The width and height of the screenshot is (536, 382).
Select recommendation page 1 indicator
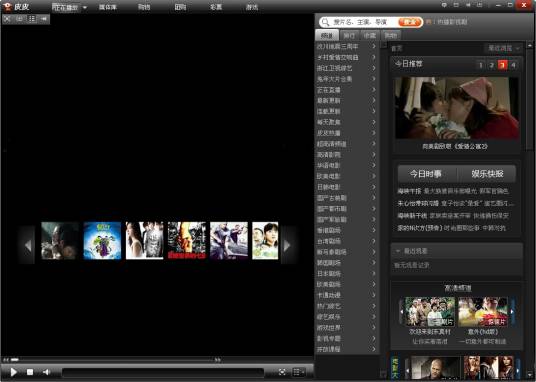click(x=481, y=65)
